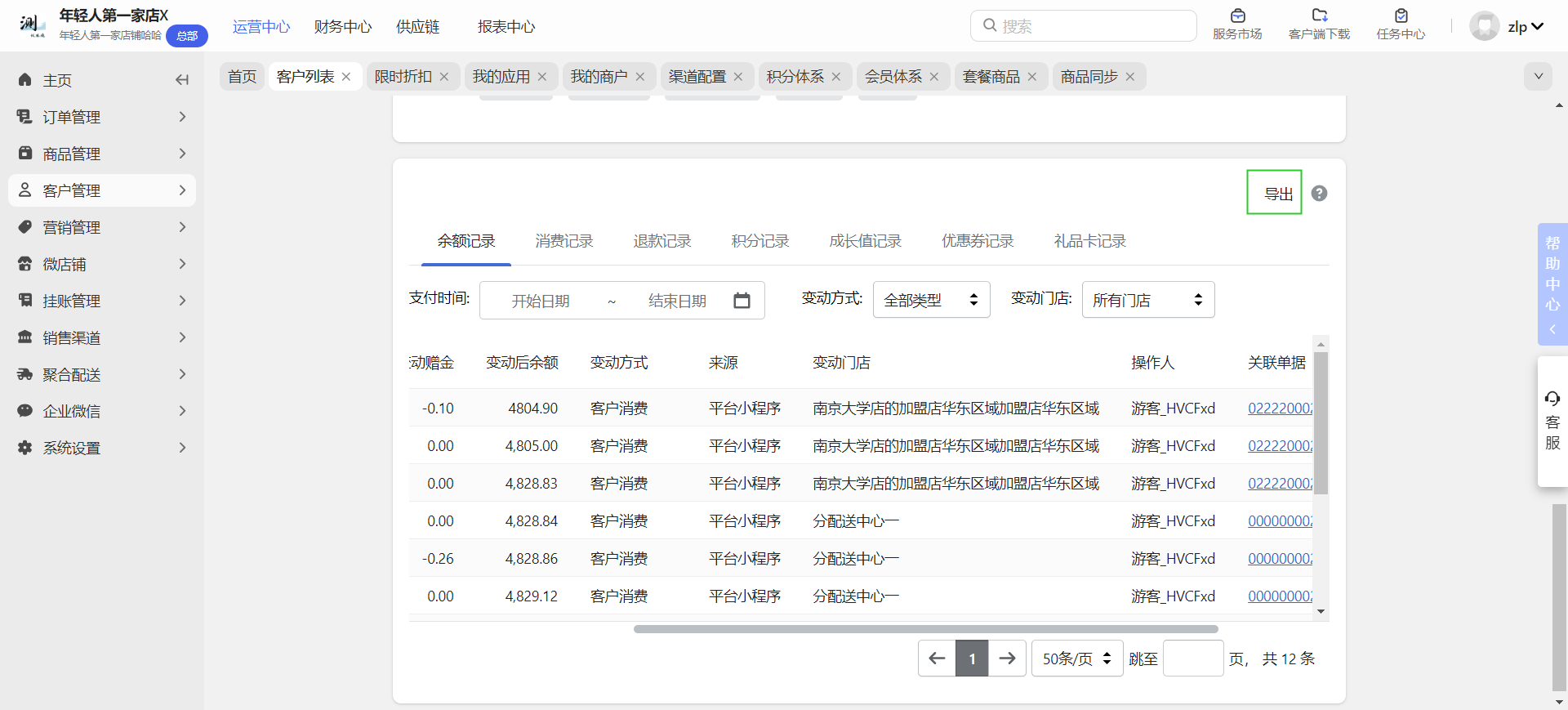Screen dimensions: 1568x710
Task: Click the horizontal table scrollbar
Action: (x=925, y=629)
